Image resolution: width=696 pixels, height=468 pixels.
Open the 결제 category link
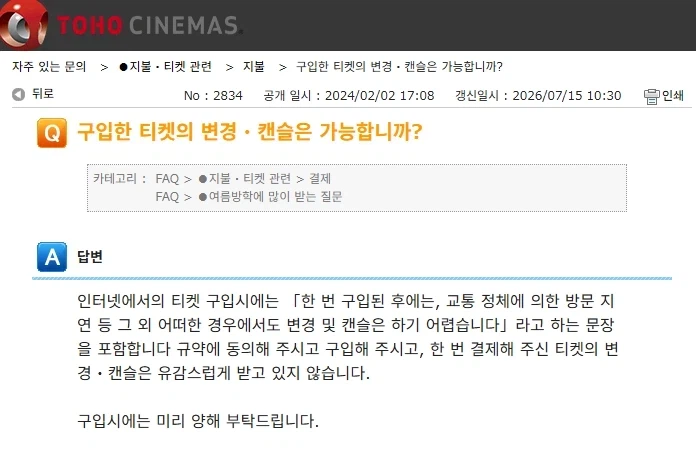point(320,178)
